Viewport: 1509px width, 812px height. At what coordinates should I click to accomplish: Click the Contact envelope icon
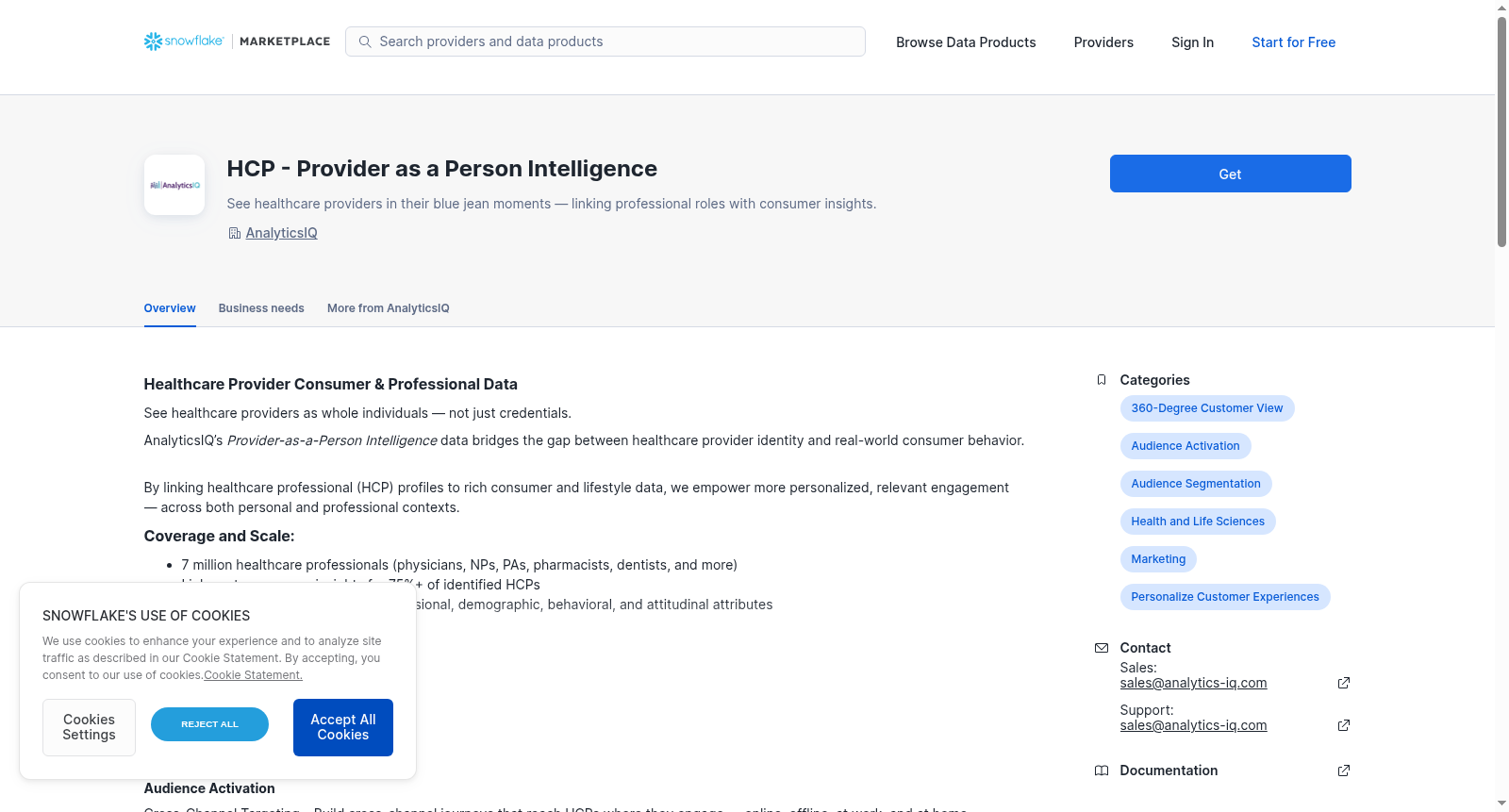click(1102, 648)
